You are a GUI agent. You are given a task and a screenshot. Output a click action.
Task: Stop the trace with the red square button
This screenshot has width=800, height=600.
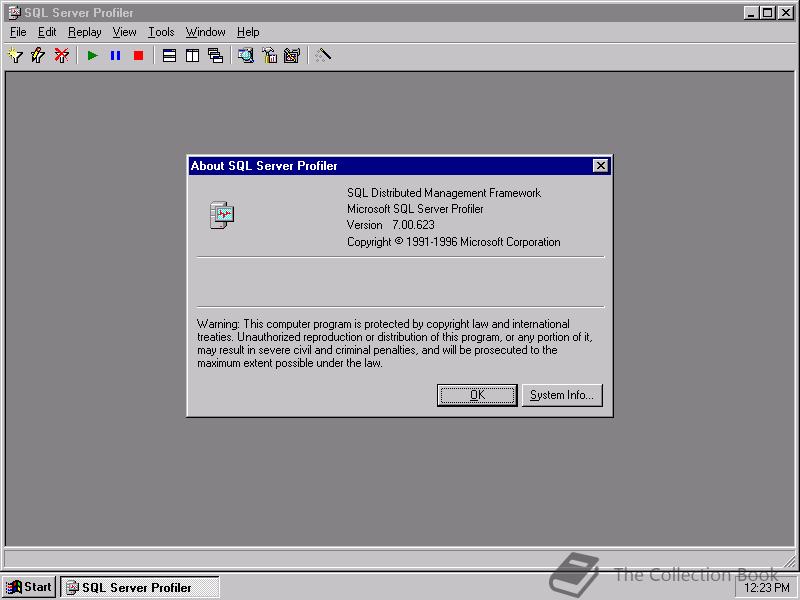pyautogui.click(x=138, y=55)
